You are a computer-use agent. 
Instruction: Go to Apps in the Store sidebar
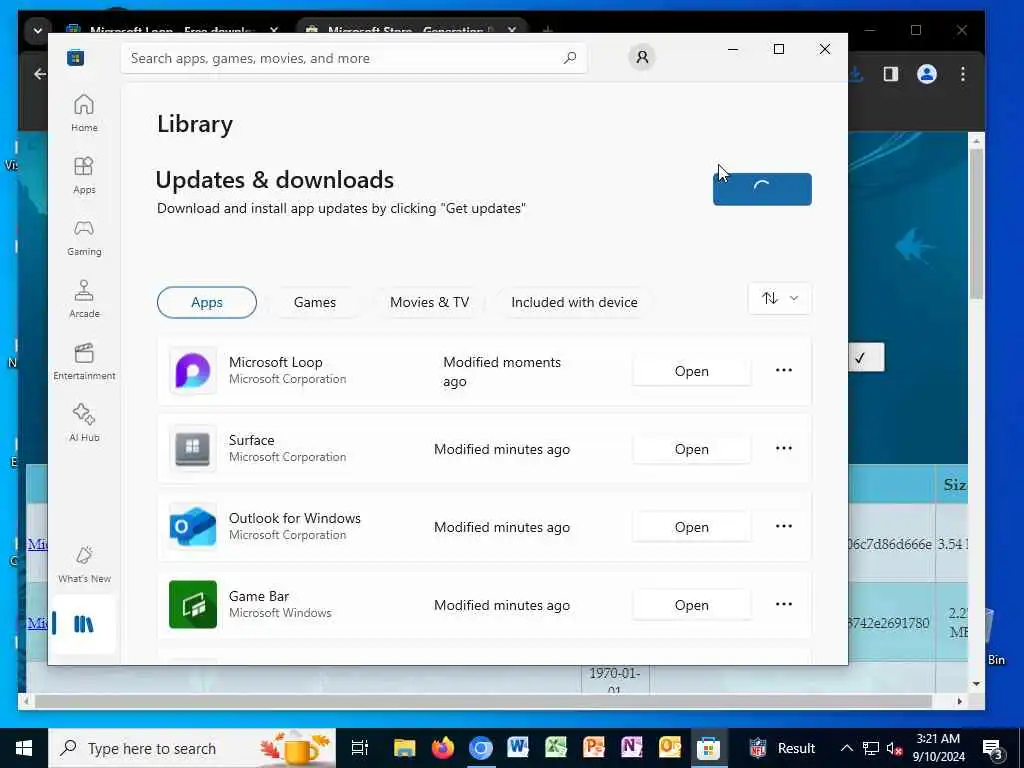point(84,175)
